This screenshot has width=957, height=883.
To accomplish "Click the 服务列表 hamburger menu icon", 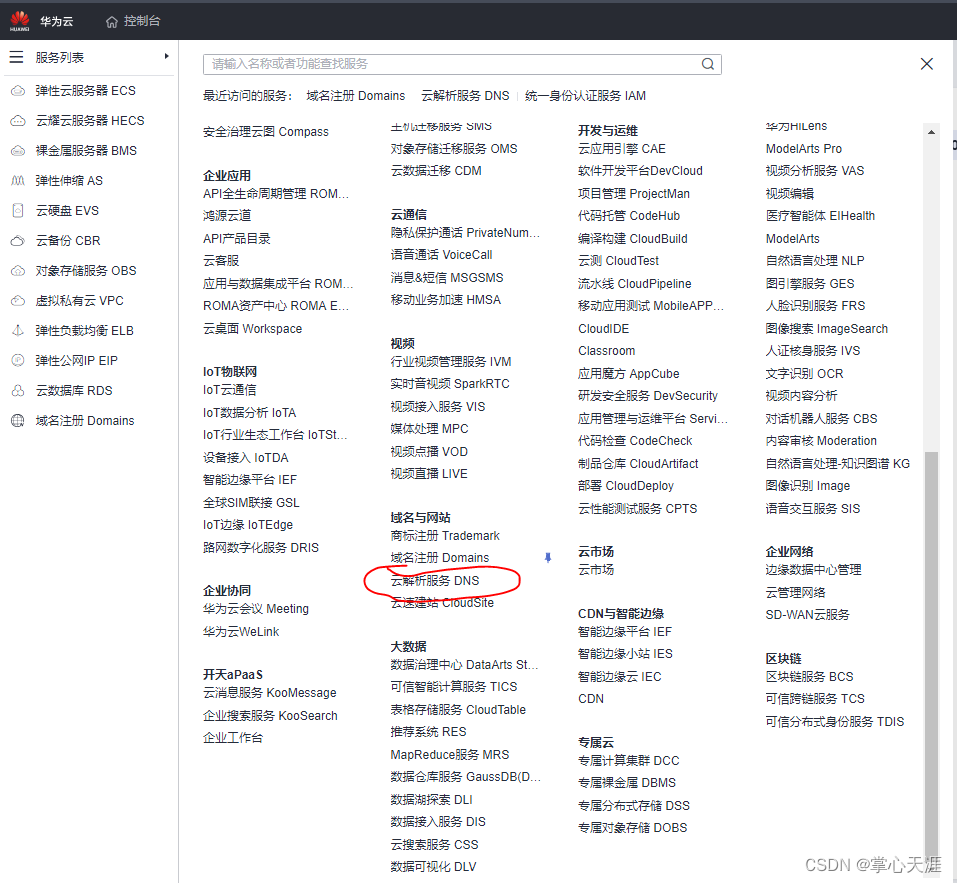I will click(16, 56).
